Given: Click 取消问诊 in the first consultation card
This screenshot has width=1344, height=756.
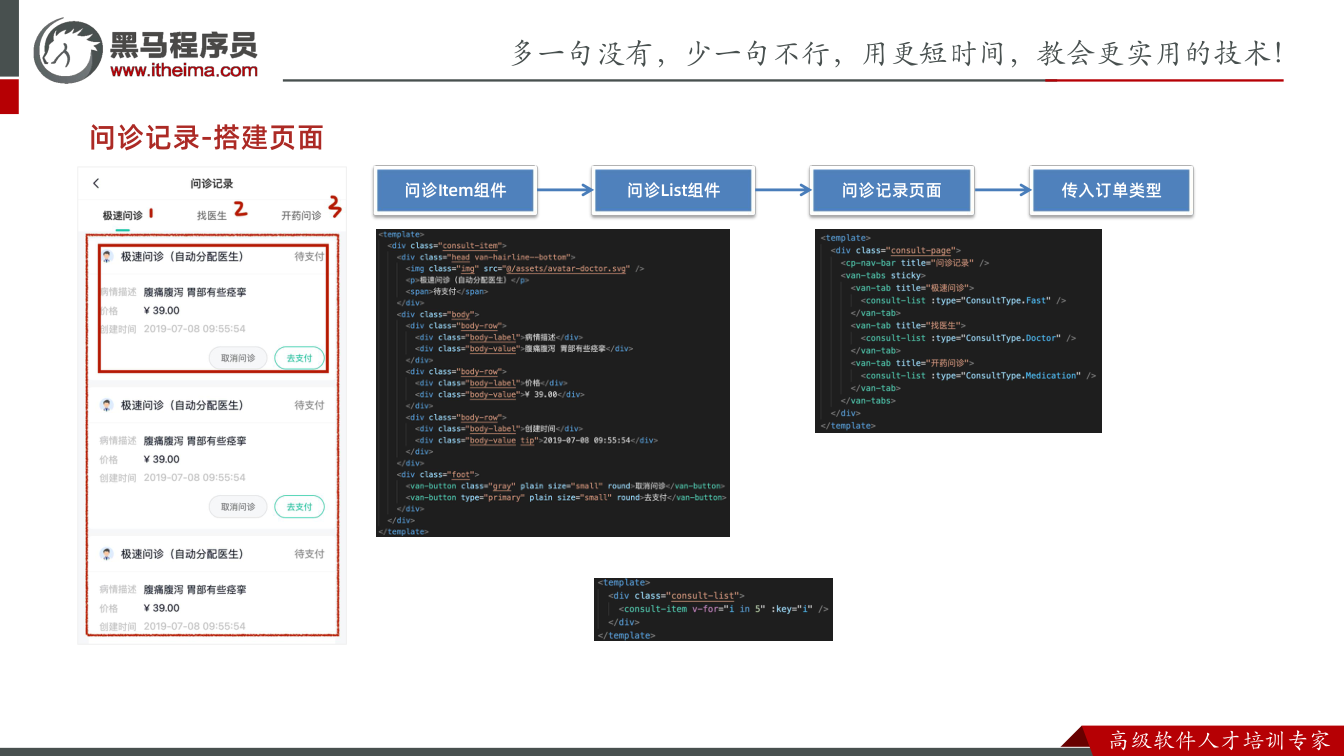Looking at the screenshot, I should pos(238,358).
